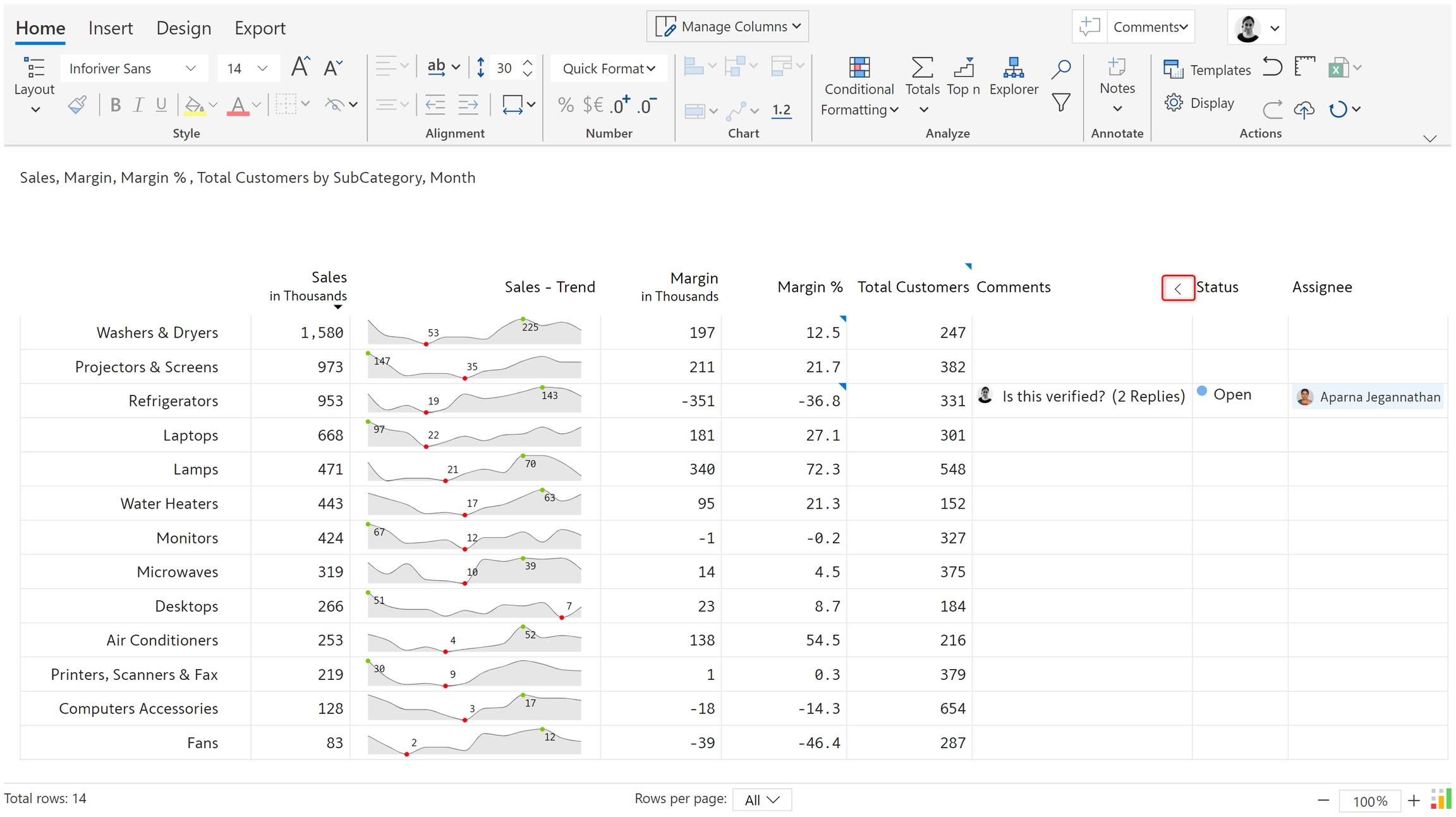Viewport: 1456px width, 817px height.
Task: Switch to the Insert tab
Action: pyautogui.click(x=111, y=28)
